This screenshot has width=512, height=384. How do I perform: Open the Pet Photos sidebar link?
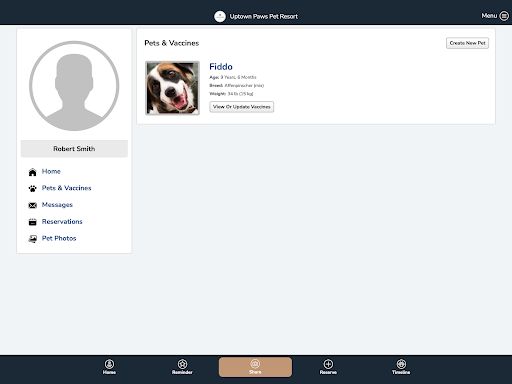tap(59, 238)
